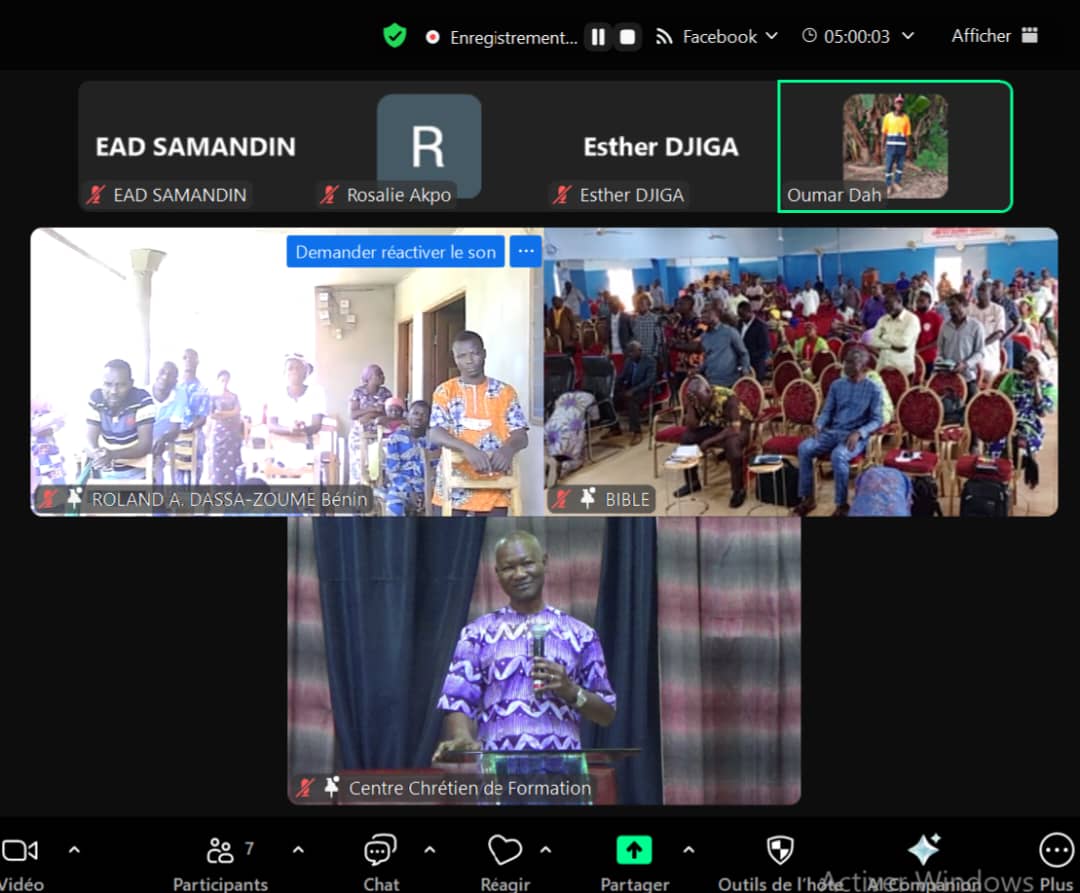Image resolution: width=1080 pixels, height=893 pixels.
Task: Open the Facebook live stream dropdown
Action: tap(717, 36)
